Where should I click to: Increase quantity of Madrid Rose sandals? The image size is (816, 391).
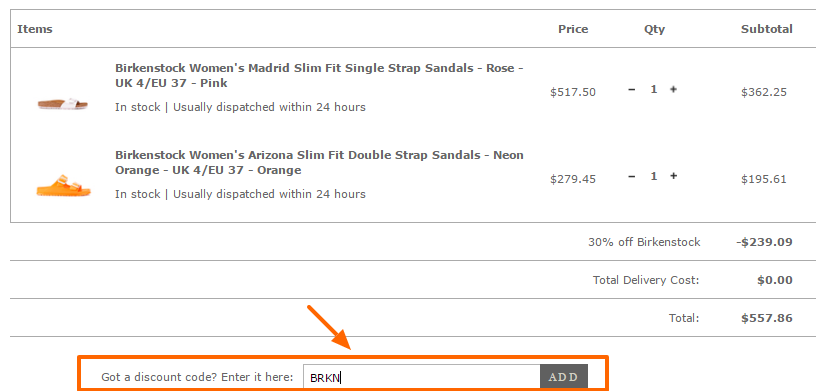[x=673, y=90]
